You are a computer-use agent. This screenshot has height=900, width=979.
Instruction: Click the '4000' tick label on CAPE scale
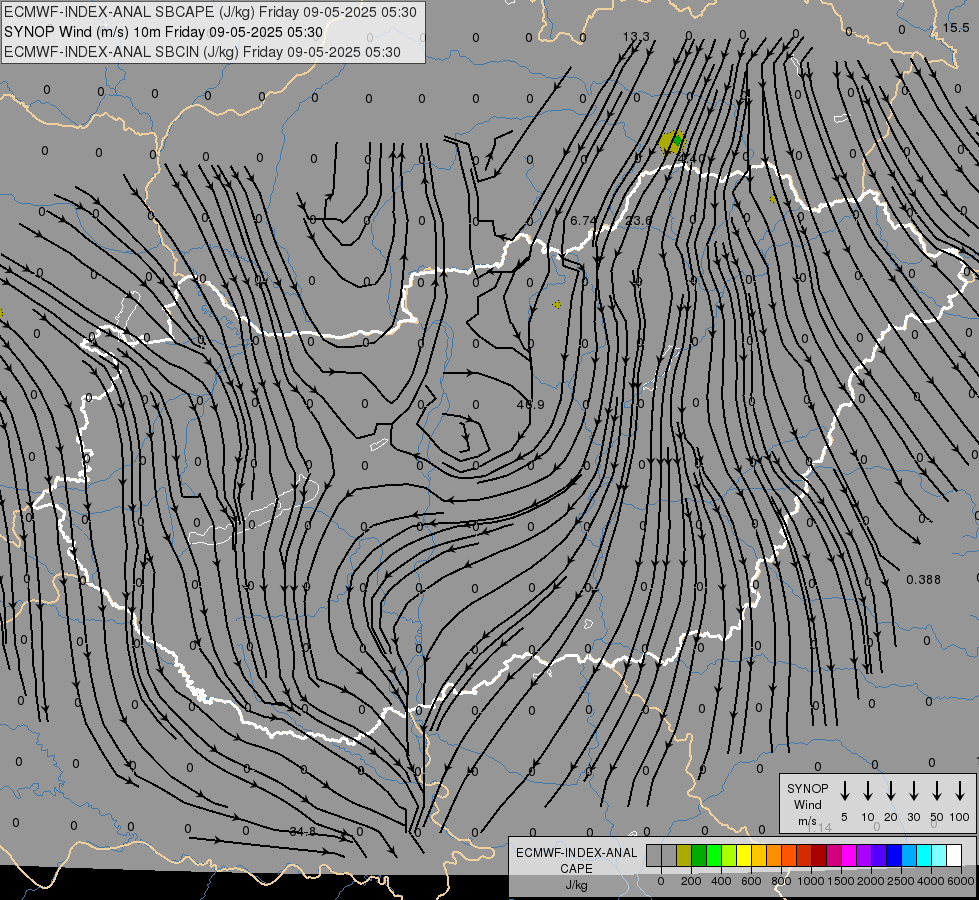[931, 881]
